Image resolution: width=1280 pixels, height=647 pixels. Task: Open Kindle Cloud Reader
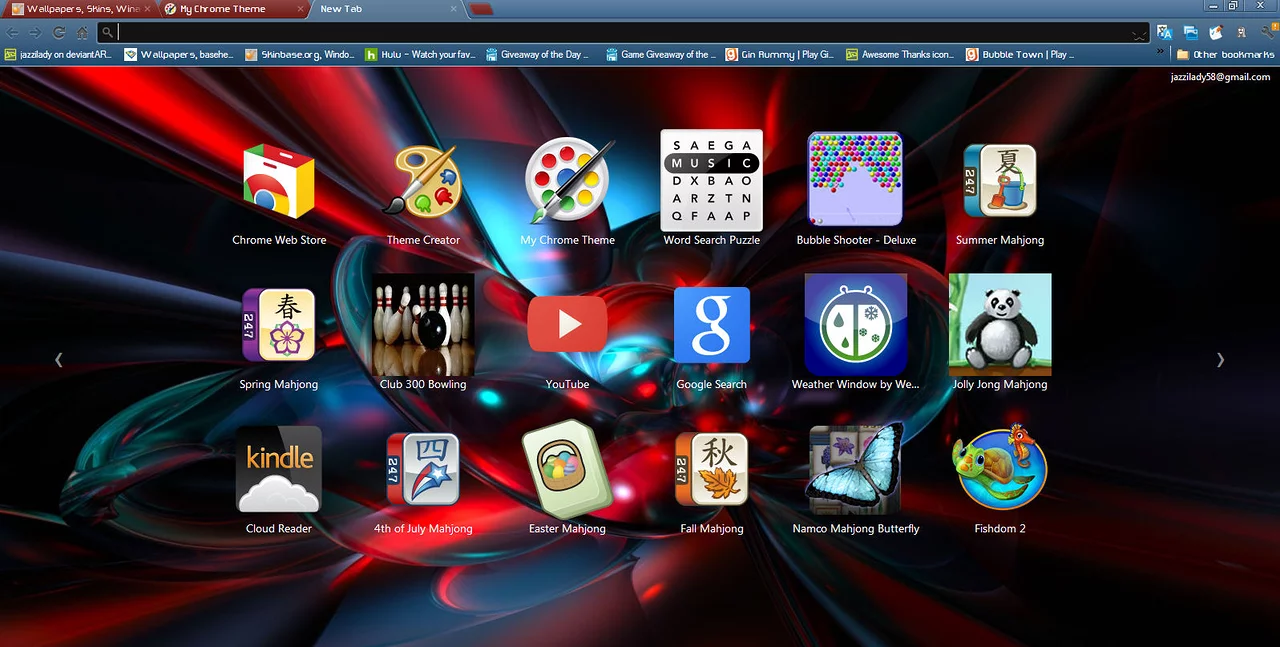point(279,469)
